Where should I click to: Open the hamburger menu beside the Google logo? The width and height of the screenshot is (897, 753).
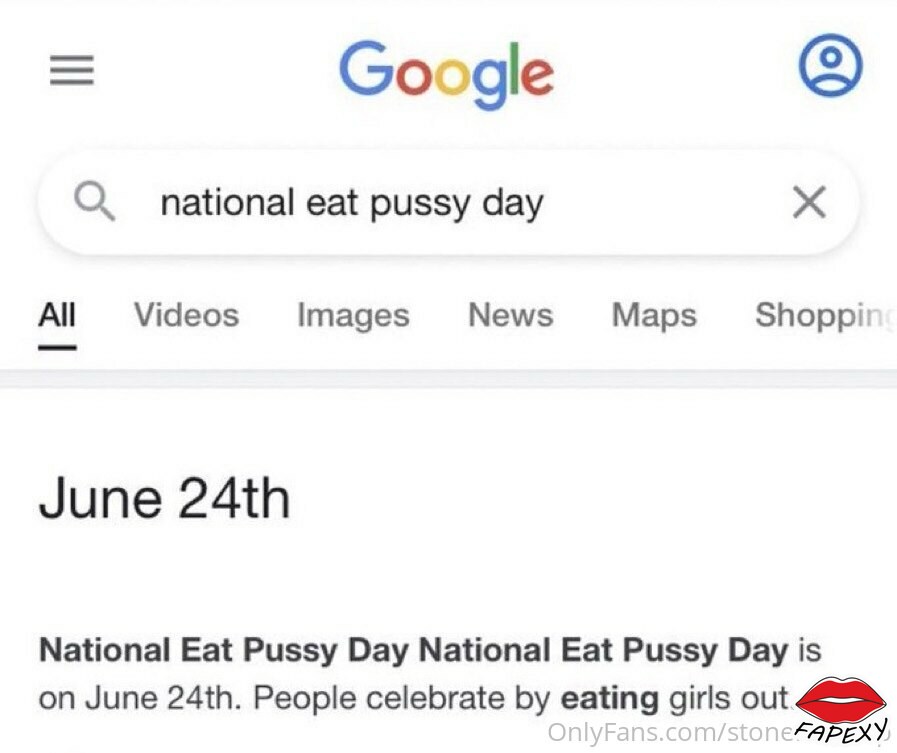pos(72,70)
